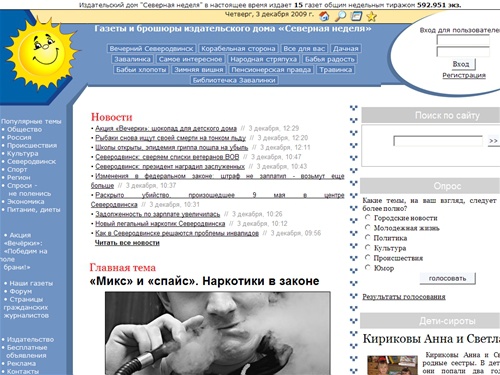Image resolution: width=500 pixels, height=375 pixels.
Task: Open sidebar topic Регион
Action: pos(19,177)
